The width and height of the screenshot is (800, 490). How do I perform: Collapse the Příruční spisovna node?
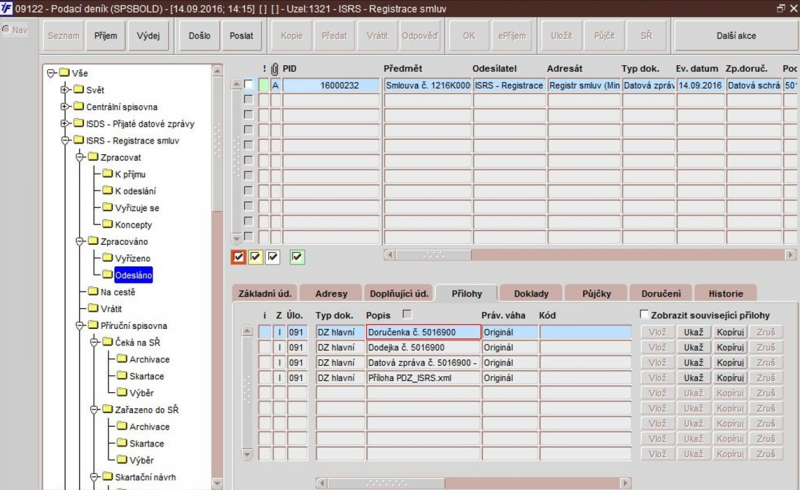click(80, 326)
